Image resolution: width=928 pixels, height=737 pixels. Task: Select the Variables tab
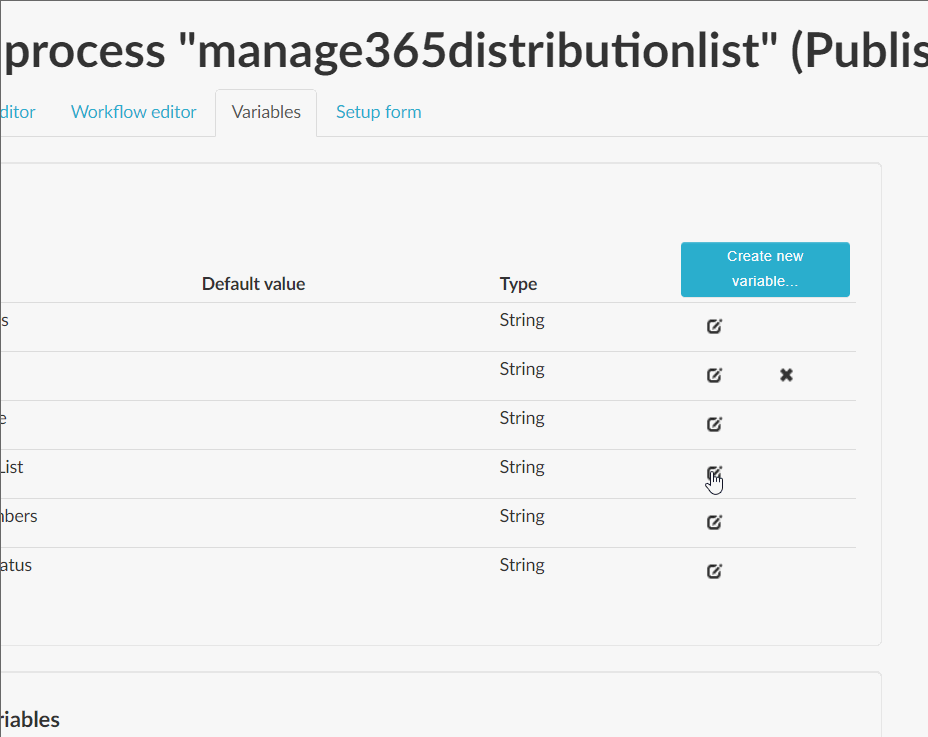pos(265,112)
